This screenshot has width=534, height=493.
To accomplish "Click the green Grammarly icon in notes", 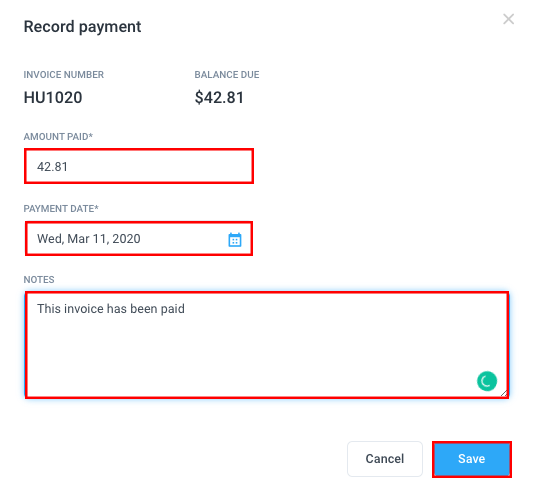I will 487,381.
